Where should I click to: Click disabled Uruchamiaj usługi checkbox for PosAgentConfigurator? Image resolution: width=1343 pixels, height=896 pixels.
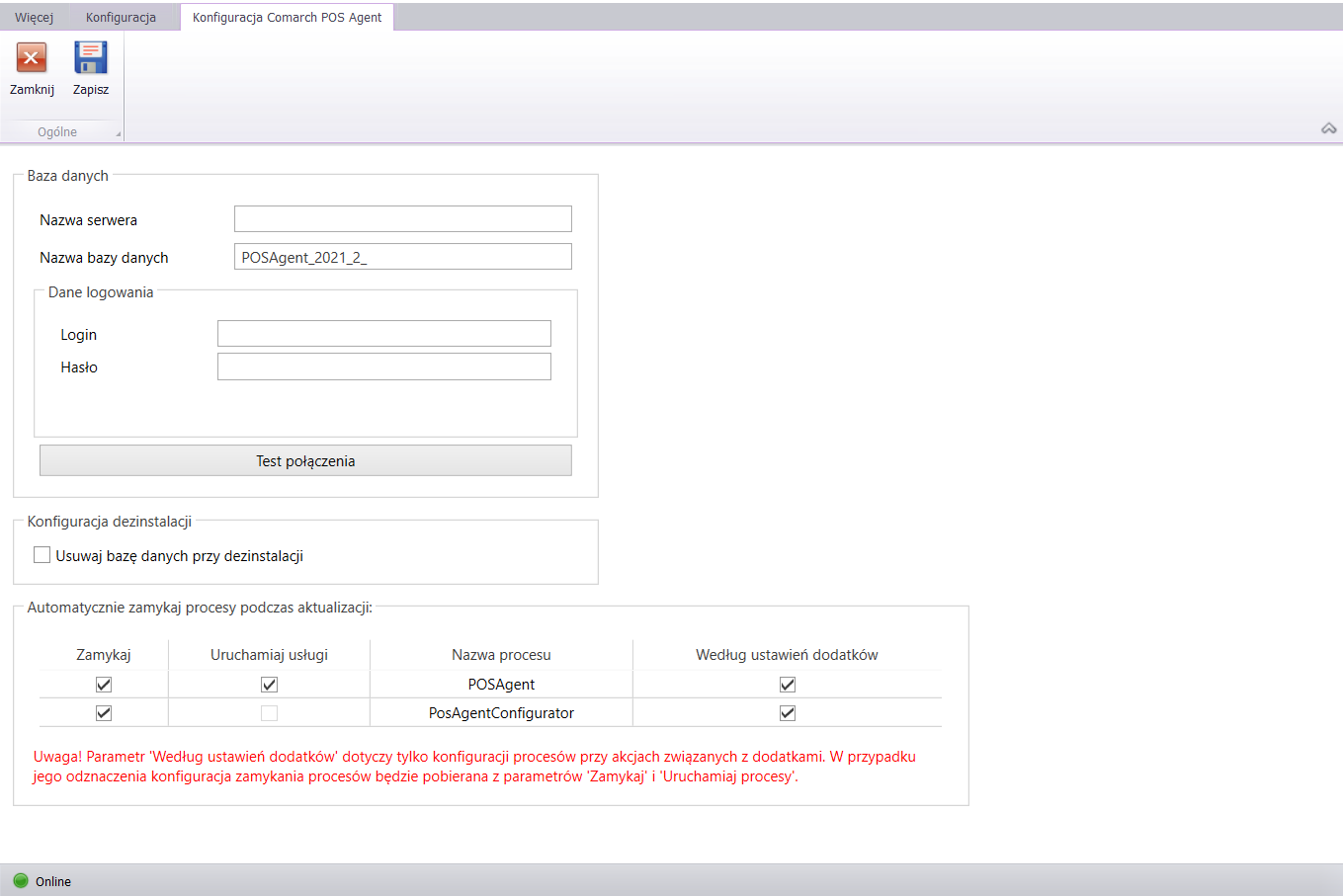tap(269, 712)
